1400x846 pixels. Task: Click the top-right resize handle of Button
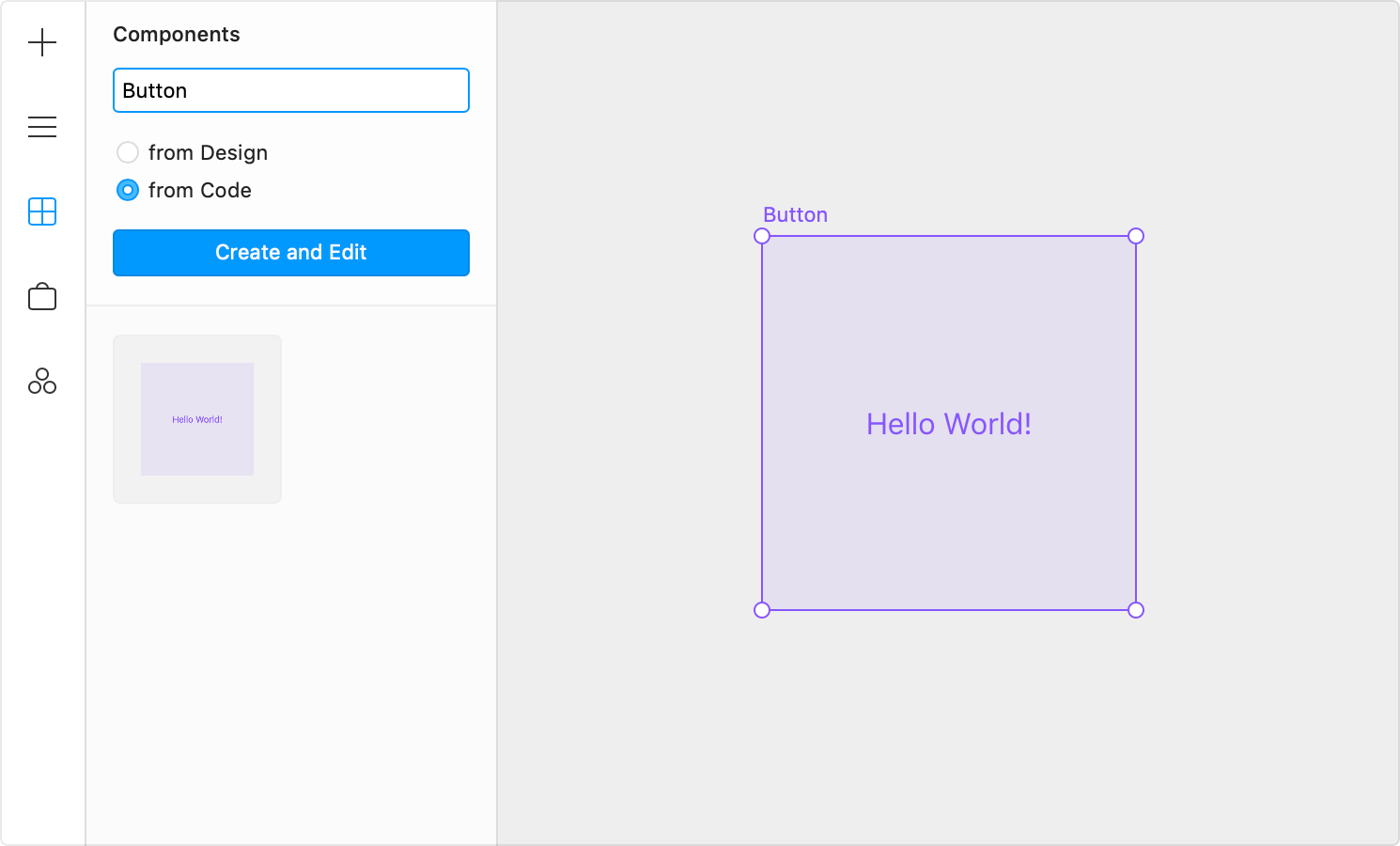(x=1136, y=236)
